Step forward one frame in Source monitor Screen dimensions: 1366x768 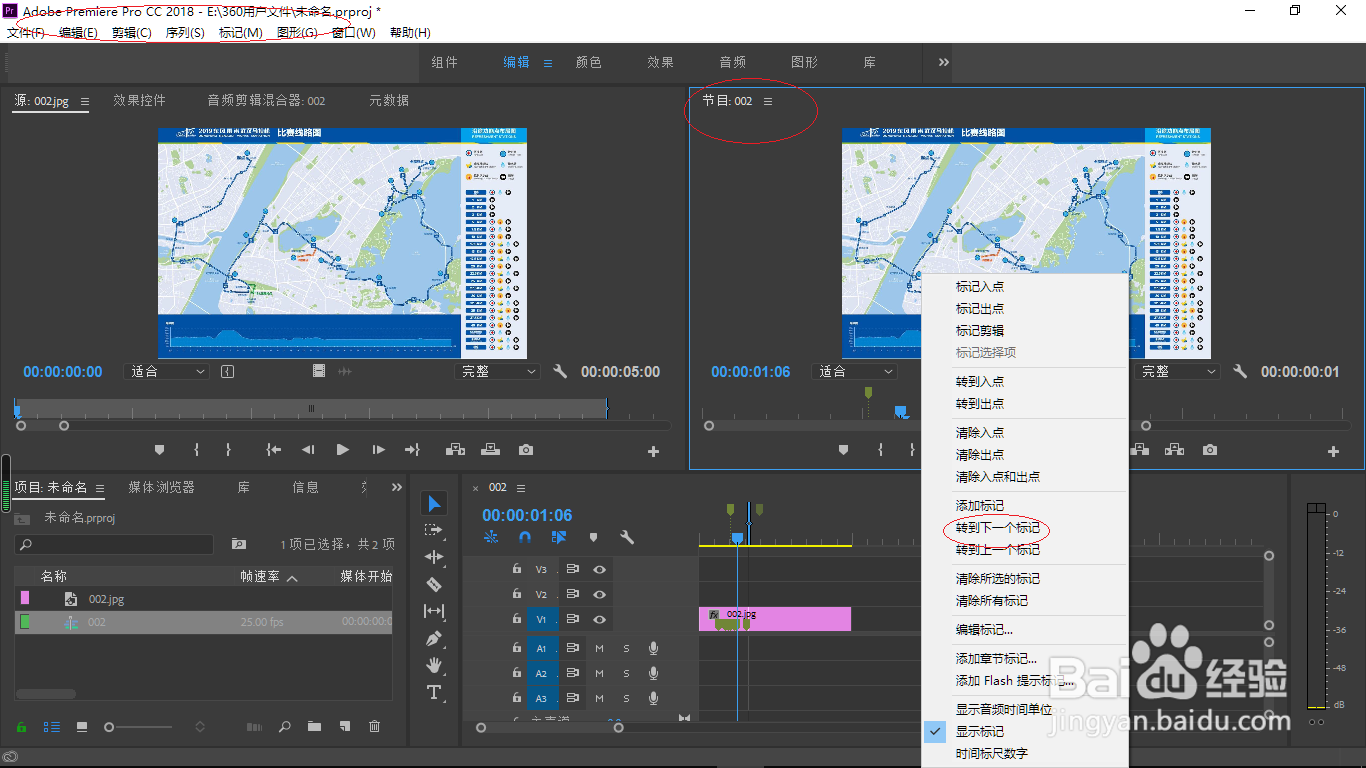(378, 450)
